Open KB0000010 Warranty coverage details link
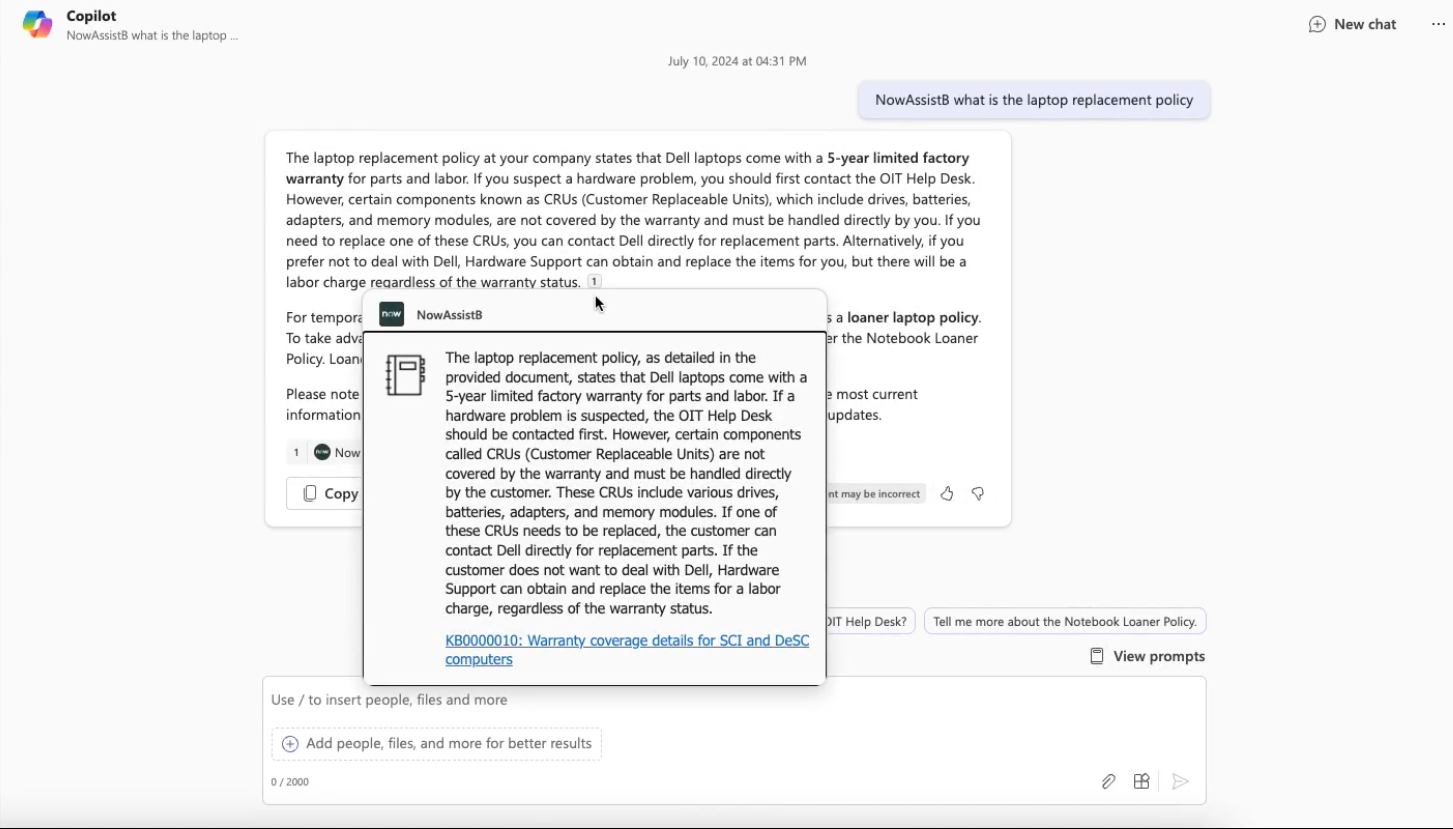This screenshot has height=829, width=1453. 627,650
